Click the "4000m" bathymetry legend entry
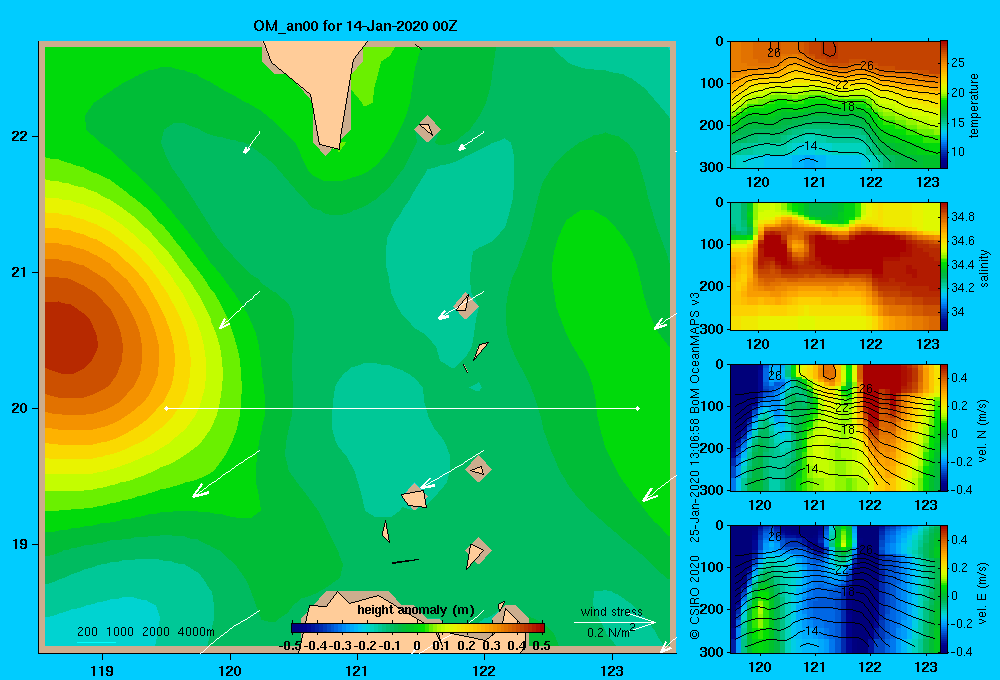The width and height of the screenshot is (1000, 680). 196,632
